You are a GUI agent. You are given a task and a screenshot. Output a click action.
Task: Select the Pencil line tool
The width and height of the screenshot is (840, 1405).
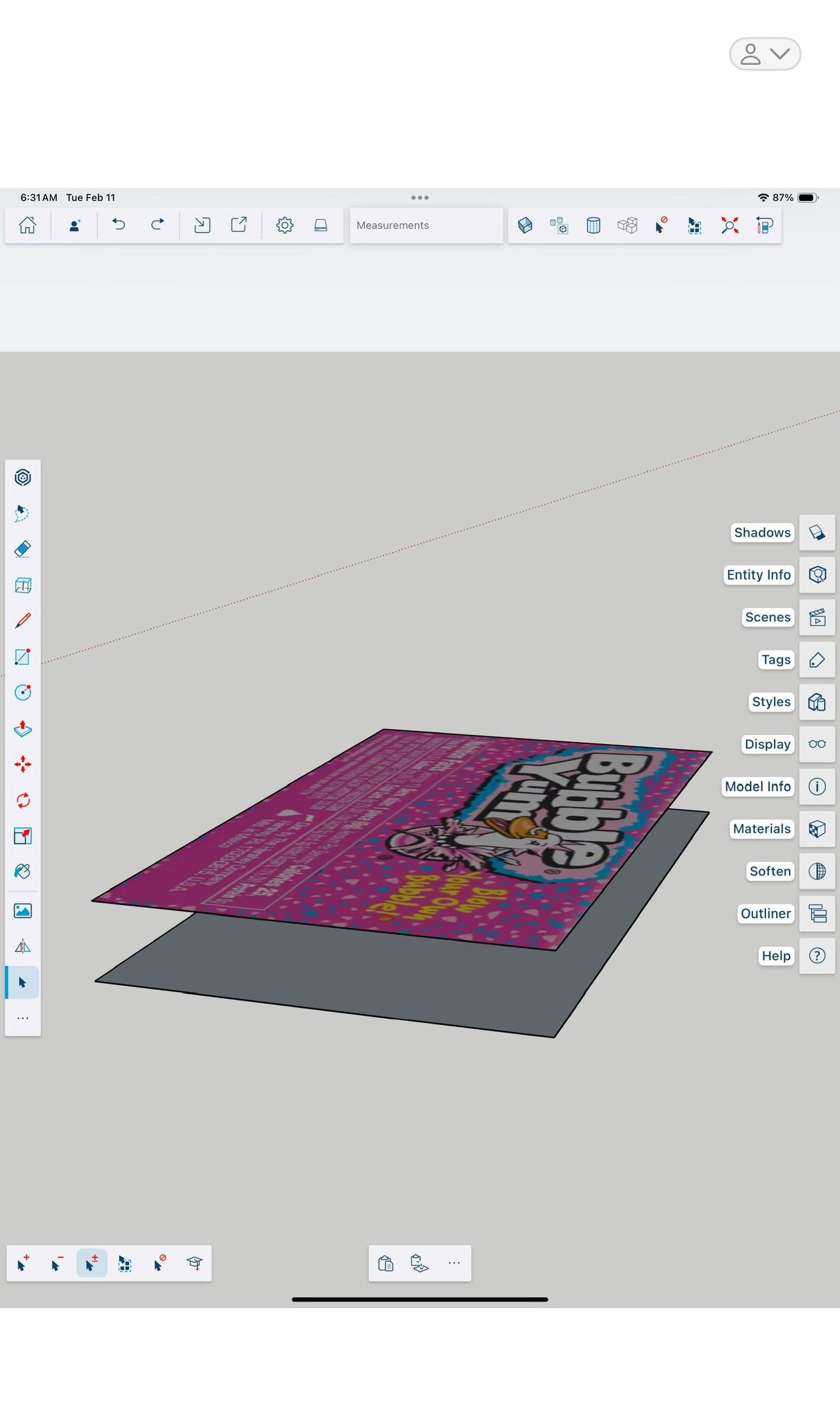coord(23,620)
